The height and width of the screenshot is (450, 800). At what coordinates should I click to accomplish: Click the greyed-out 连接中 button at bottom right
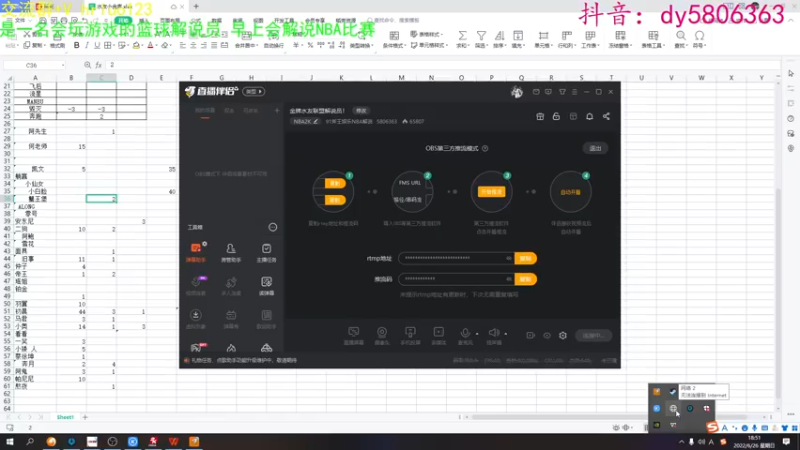point(593,336)
